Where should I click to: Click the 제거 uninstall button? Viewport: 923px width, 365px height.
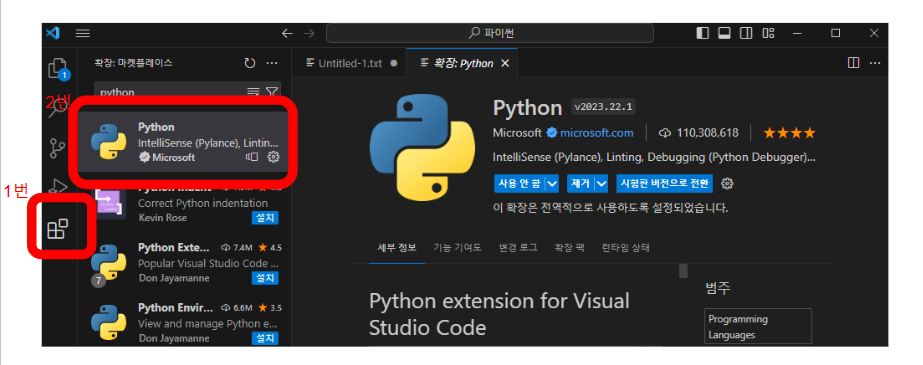[x=581, y=184]
